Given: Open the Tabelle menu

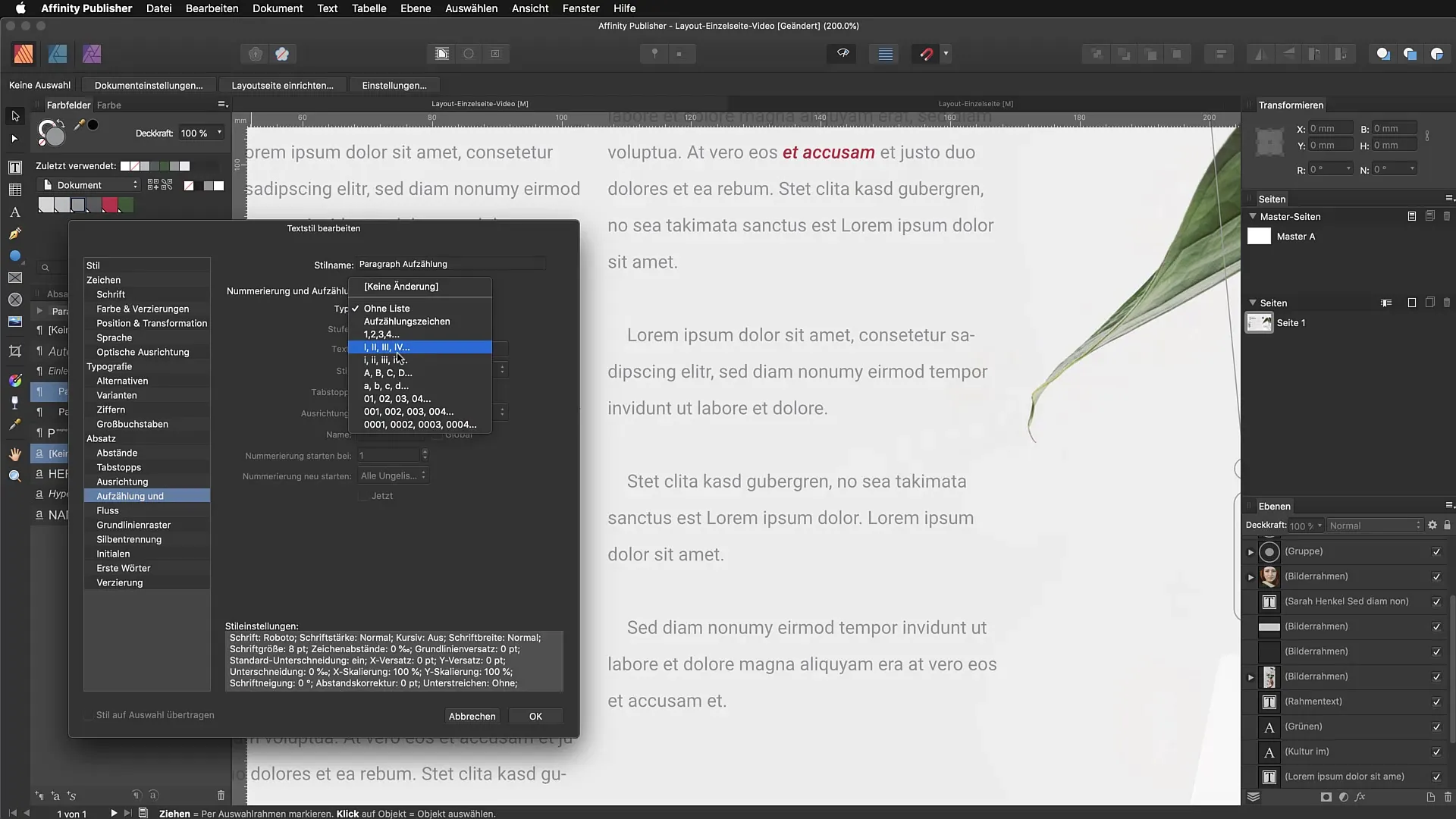Looking at the screenshot, I should coord(369,8).
